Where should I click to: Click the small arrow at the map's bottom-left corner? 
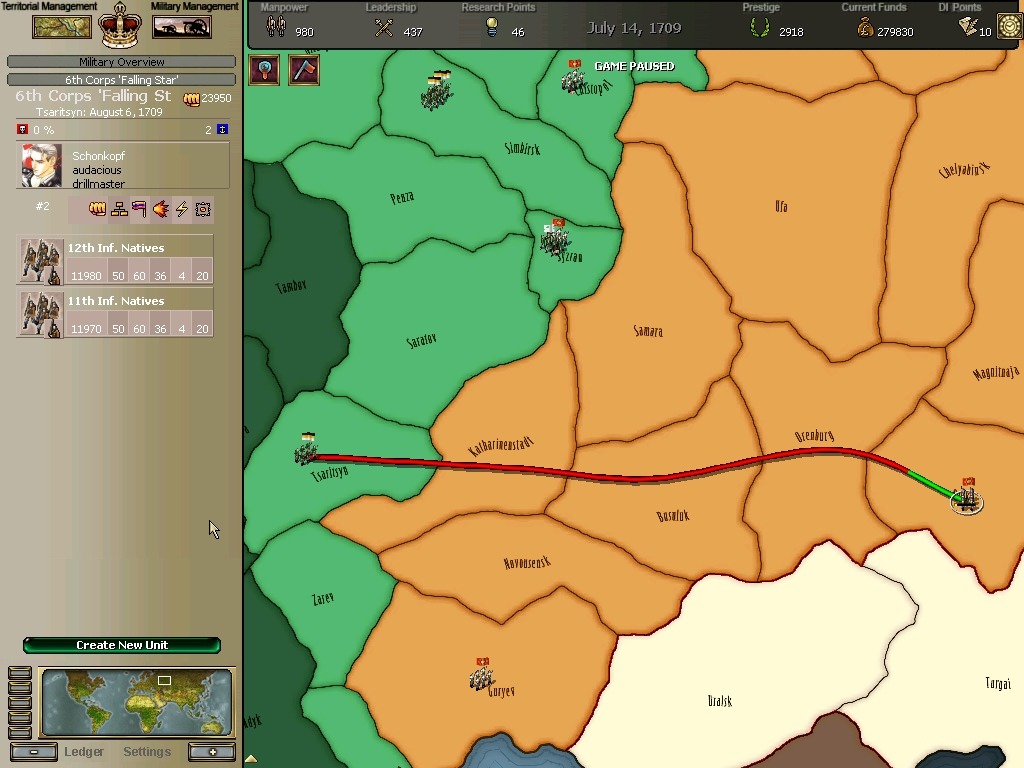tap(251, 759)
